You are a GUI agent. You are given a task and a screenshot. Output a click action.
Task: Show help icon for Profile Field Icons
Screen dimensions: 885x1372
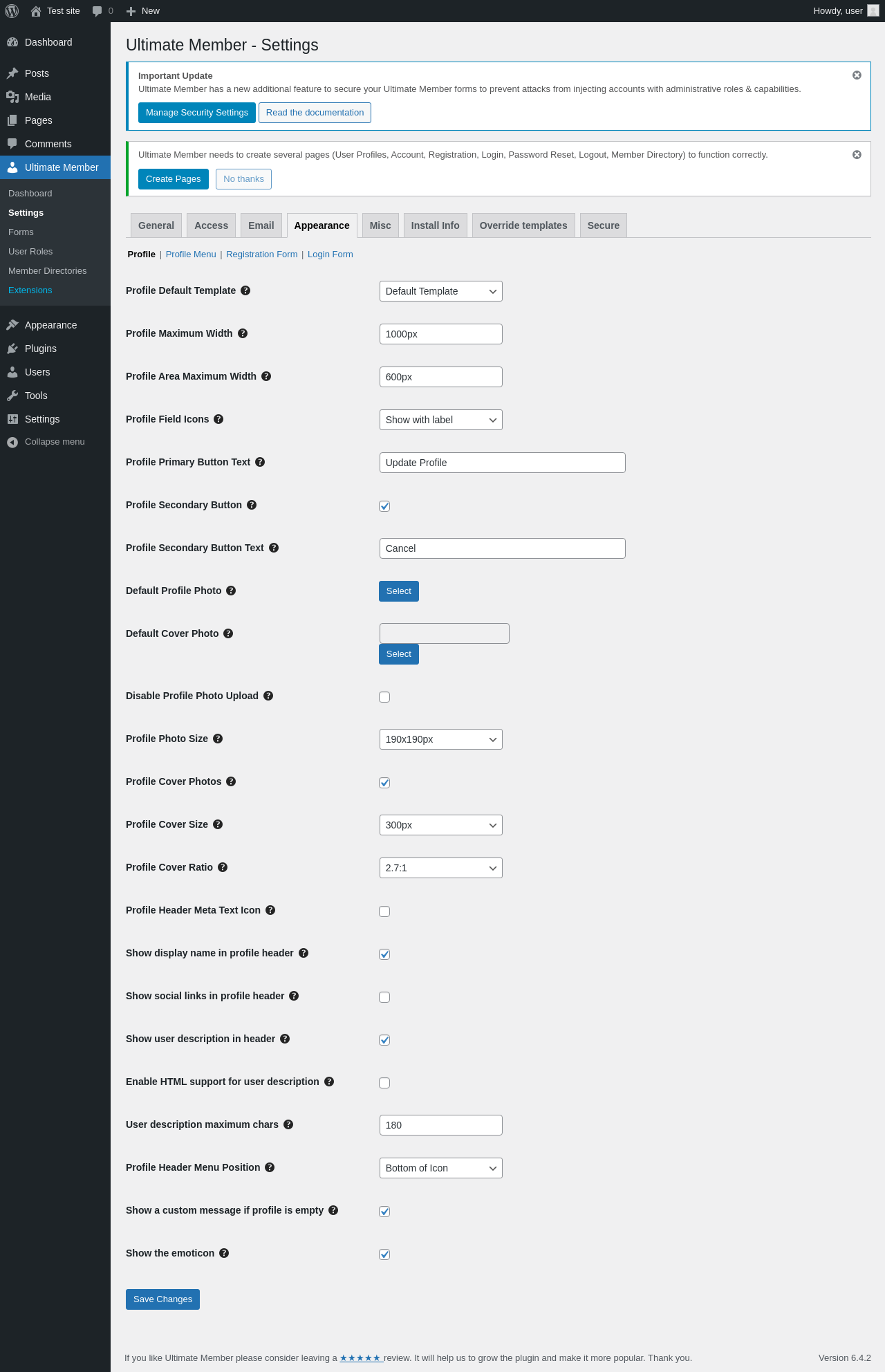(218, 419)
